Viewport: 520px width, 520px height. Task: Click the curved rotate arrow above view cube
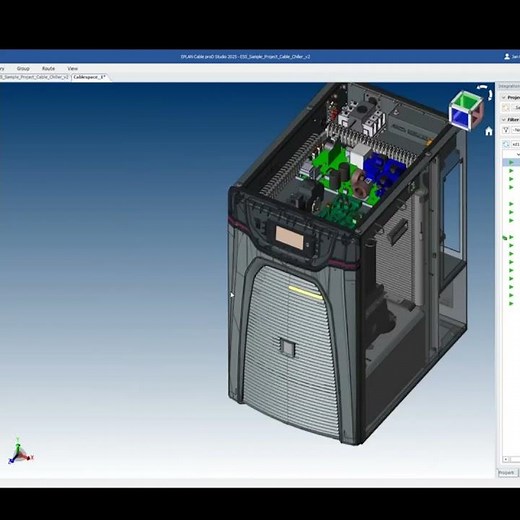(482, 87)
